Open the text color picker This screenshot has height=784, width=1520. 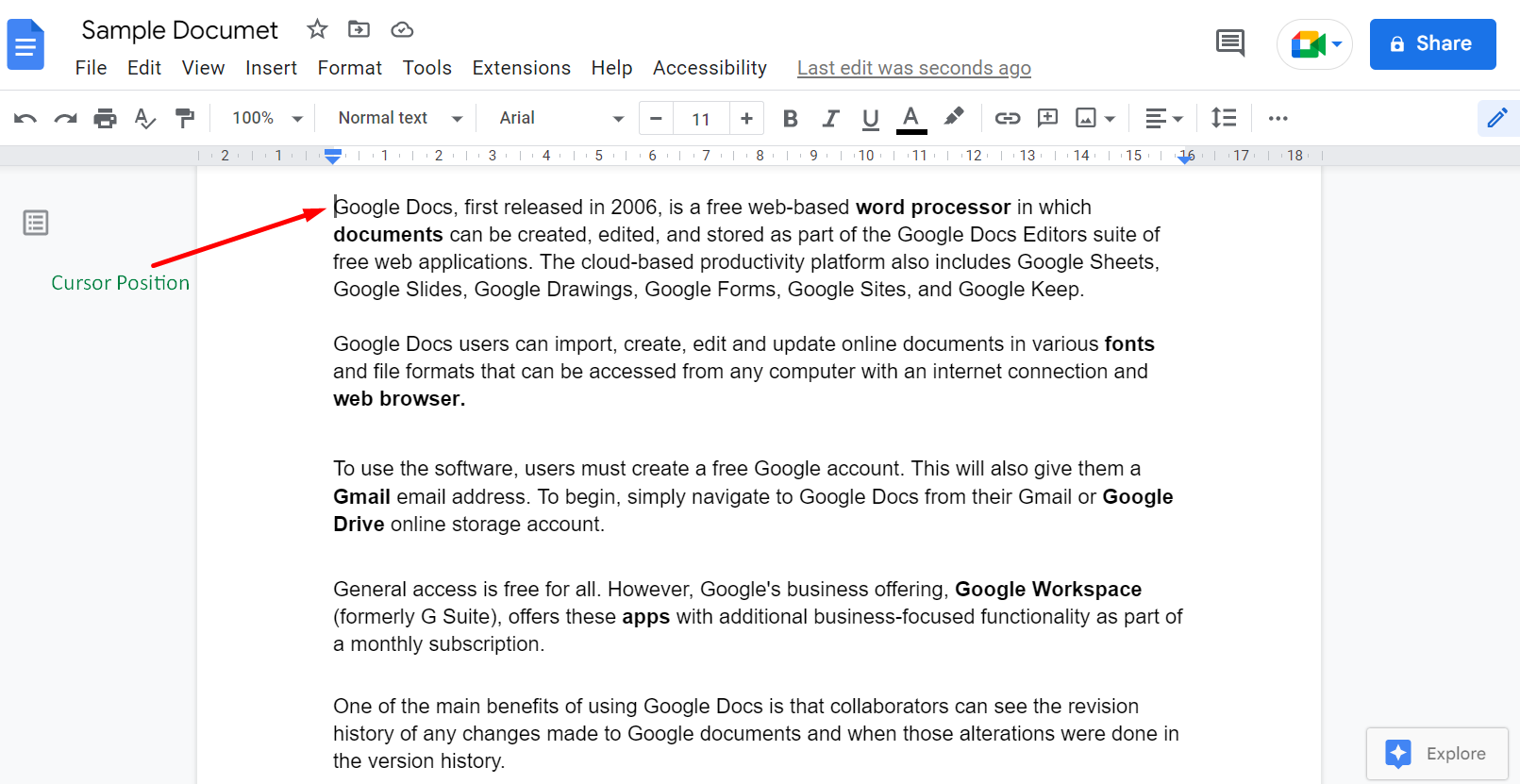click(x=910, y=119)
